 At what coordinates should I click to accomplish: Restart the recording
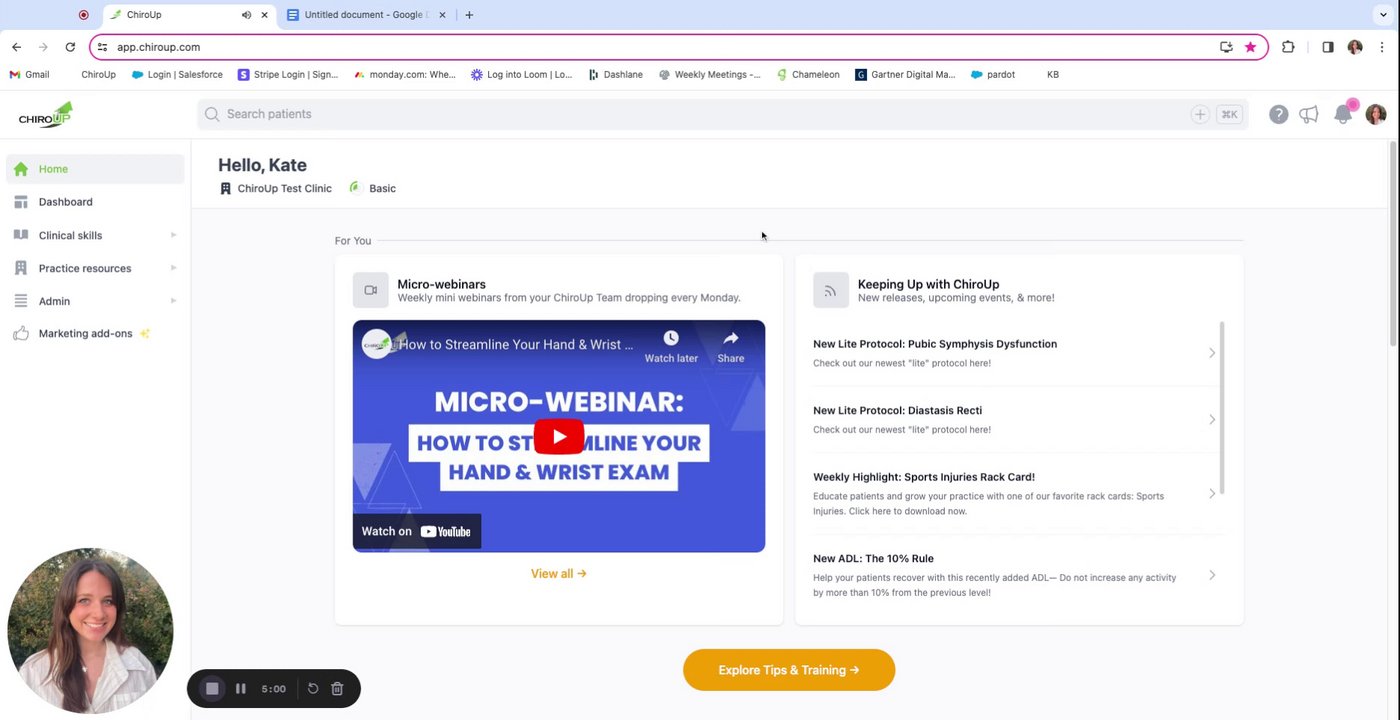[312, 688]
